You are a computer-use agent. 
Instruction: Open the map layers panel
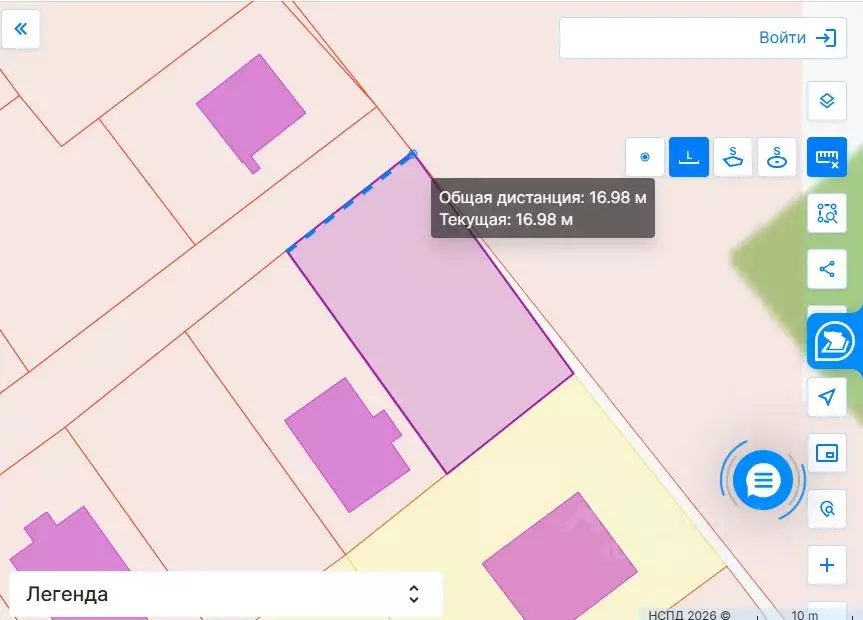click(826, 100)
